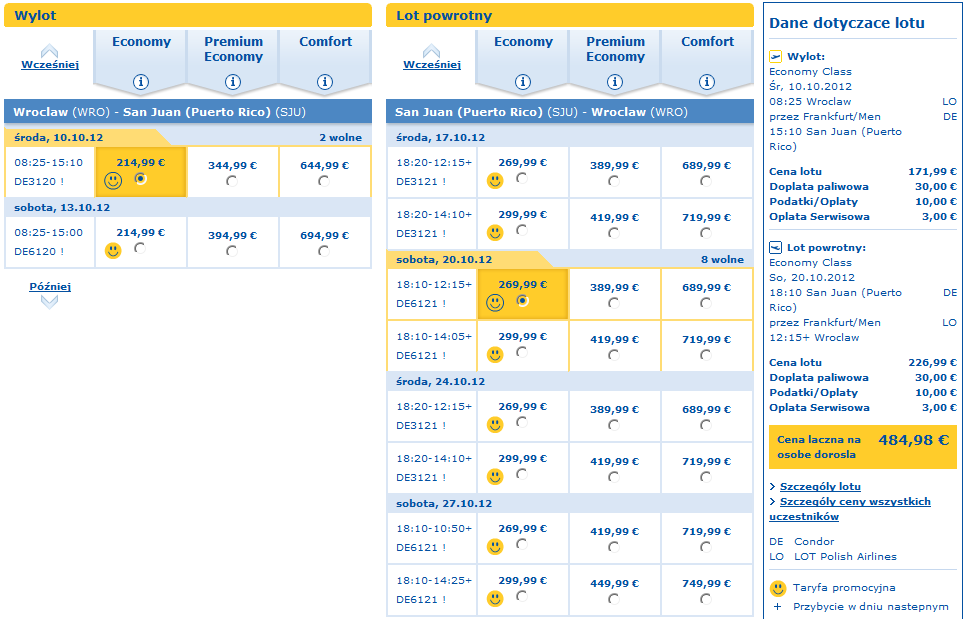Click info icon under outbound Comfort column
Image resolution: width=968 pixels, height=619 pixels.
point(325,82)
